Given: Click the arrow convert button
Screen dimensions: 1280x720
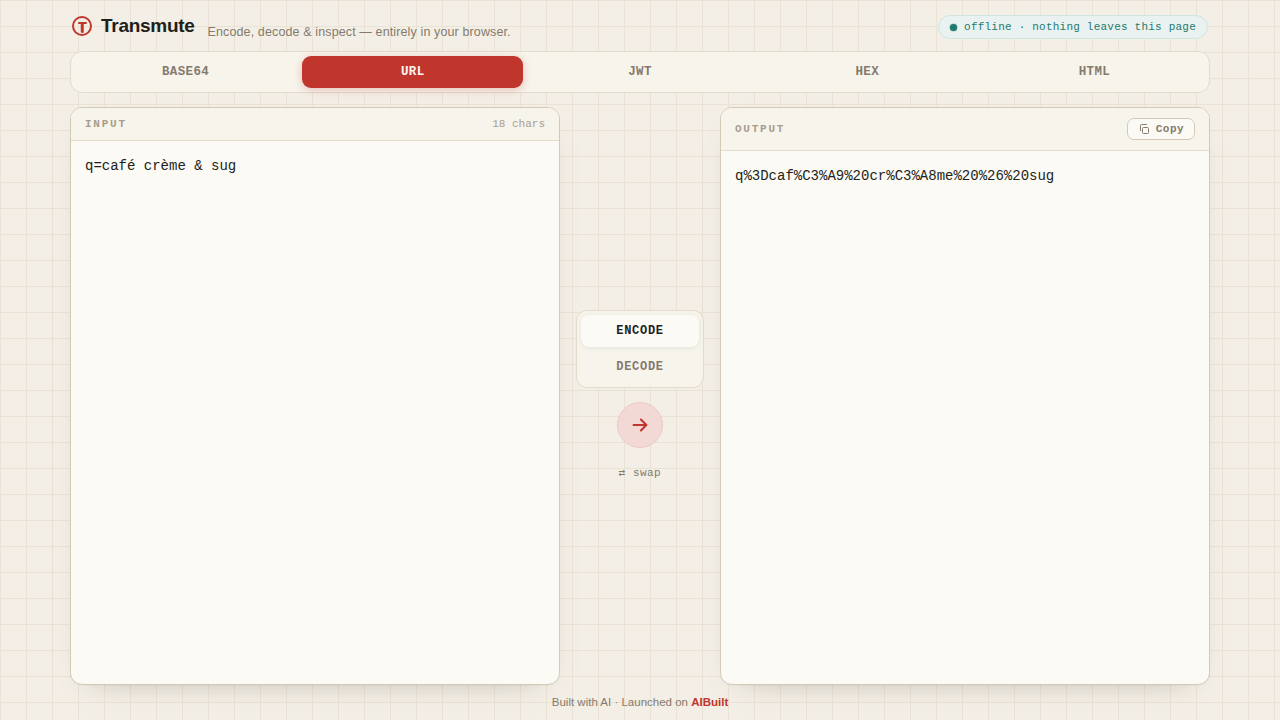Looking at the screenshot, I should click(640, 425).
